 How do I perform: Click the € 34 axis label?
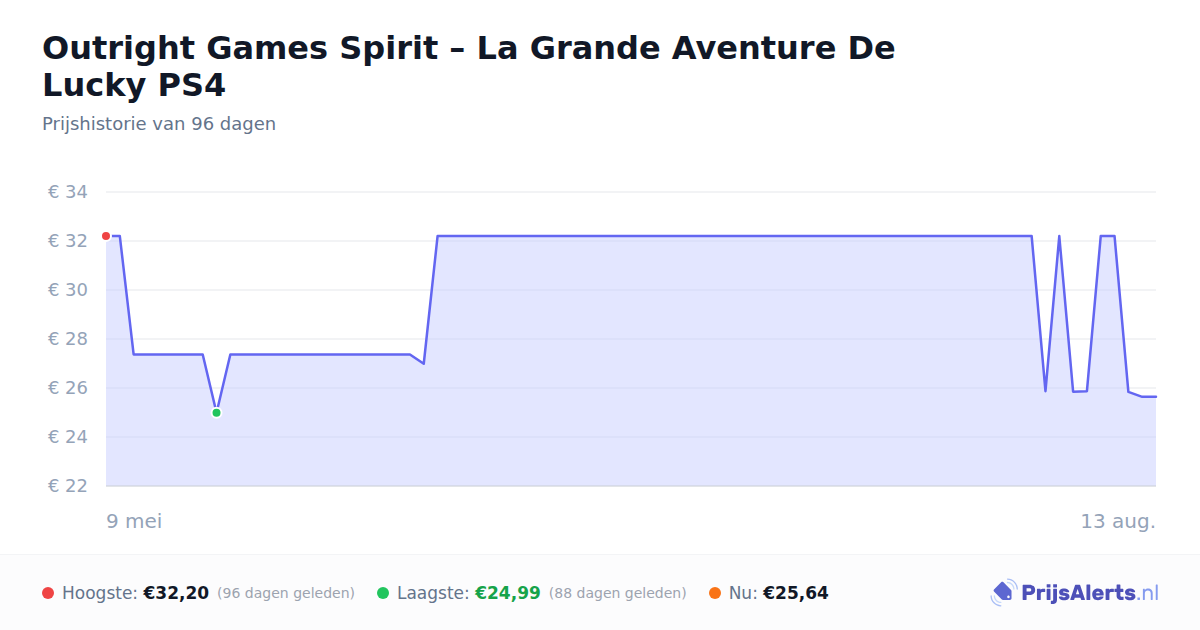point(68,192)
